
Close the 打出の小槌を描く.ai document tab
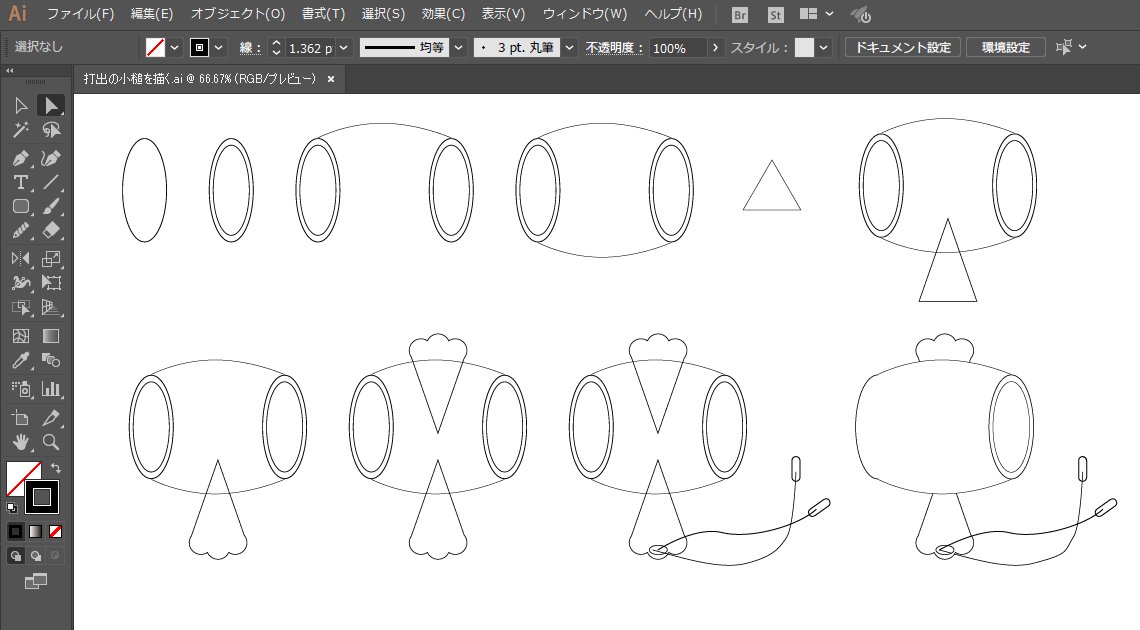point(331,79)
